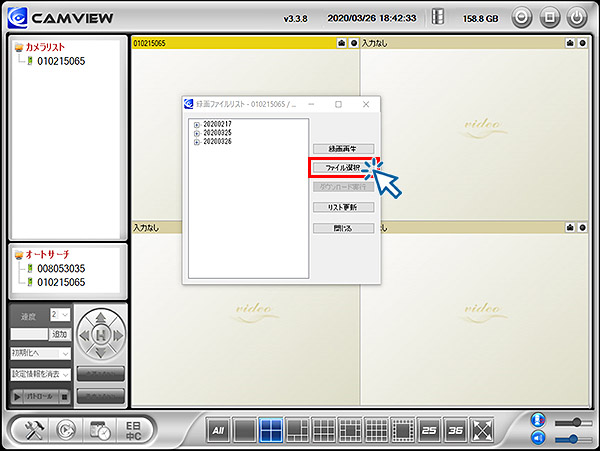Click the リスト更新 button
Screen dimensions: 600x451
tap(343, 207)
